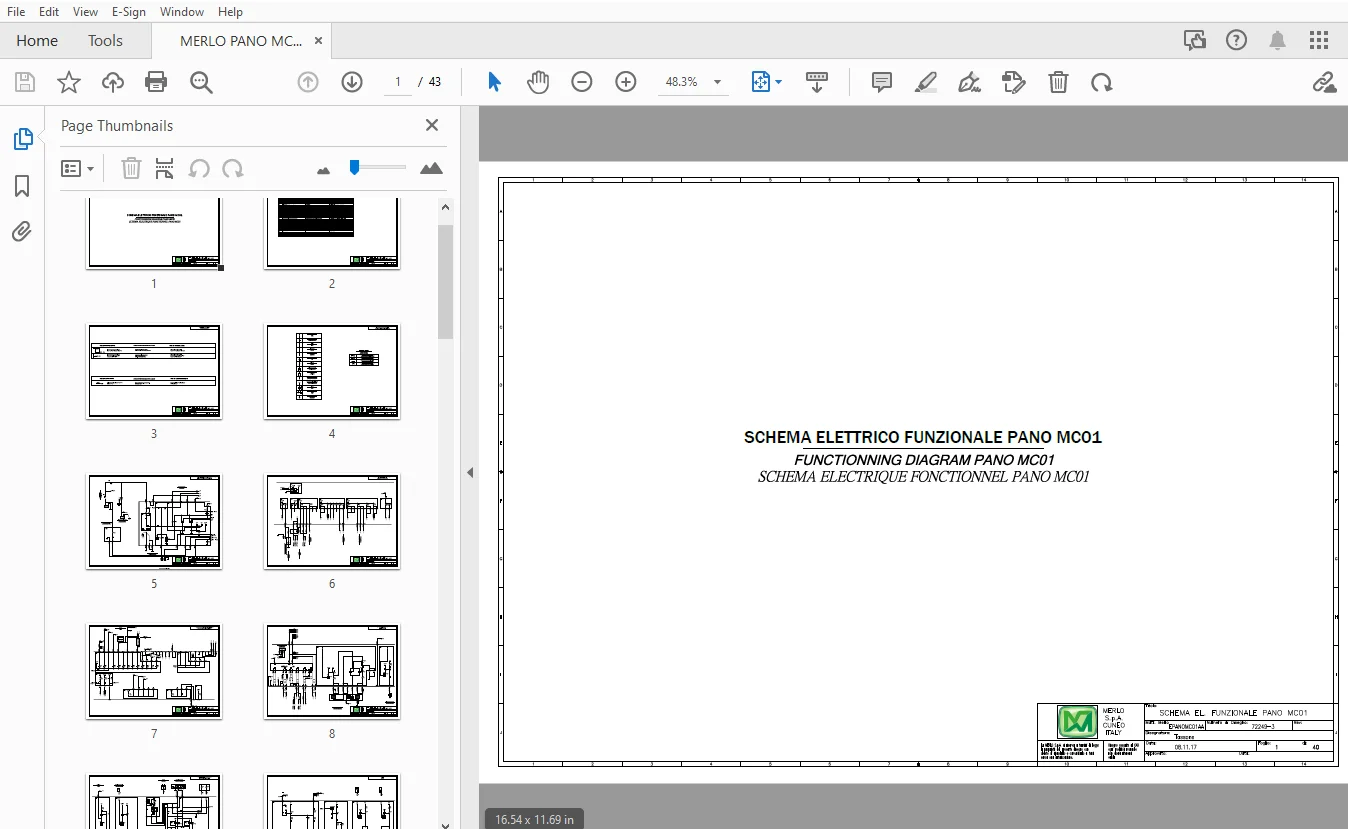Open the E-Sign menu
Image resolution: width=1348 pixels, height=829 pixels.
129,12
